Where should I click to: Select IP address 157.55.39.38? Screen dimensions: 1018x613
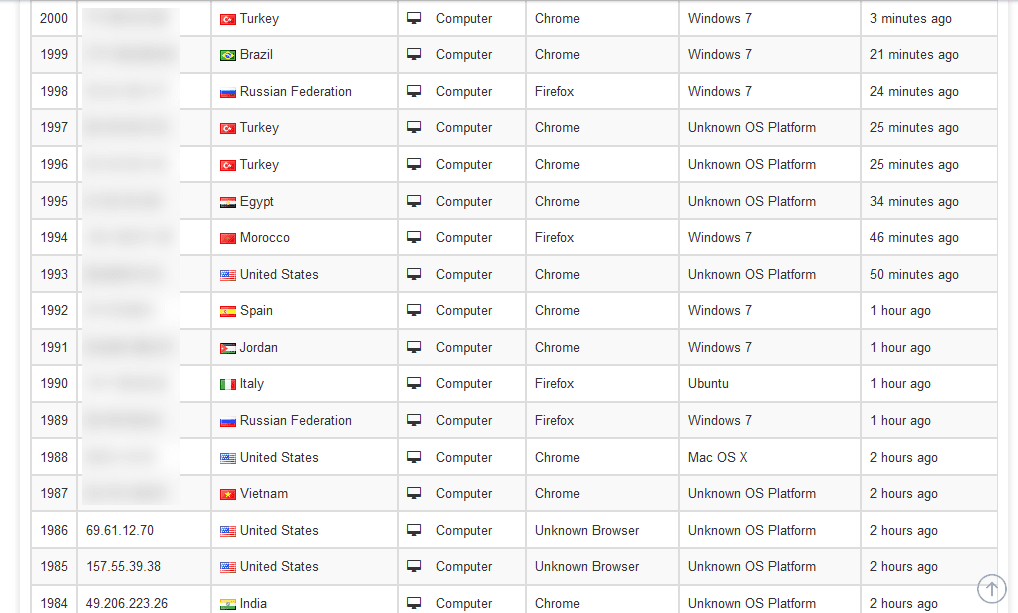[x=124, y=566]
